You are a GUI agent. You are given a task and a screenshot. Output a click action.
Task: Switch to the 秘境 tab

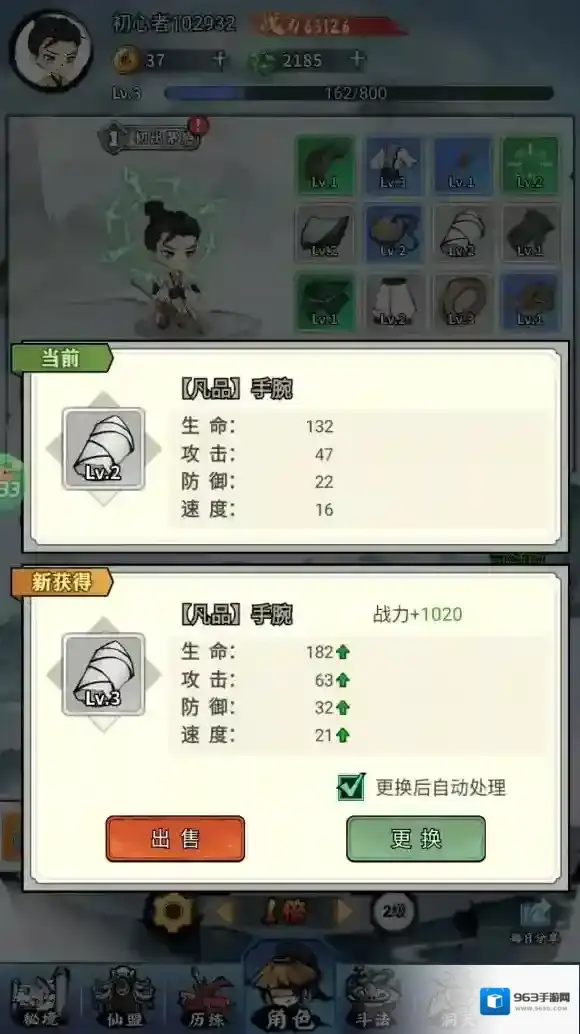coord(41,998)
